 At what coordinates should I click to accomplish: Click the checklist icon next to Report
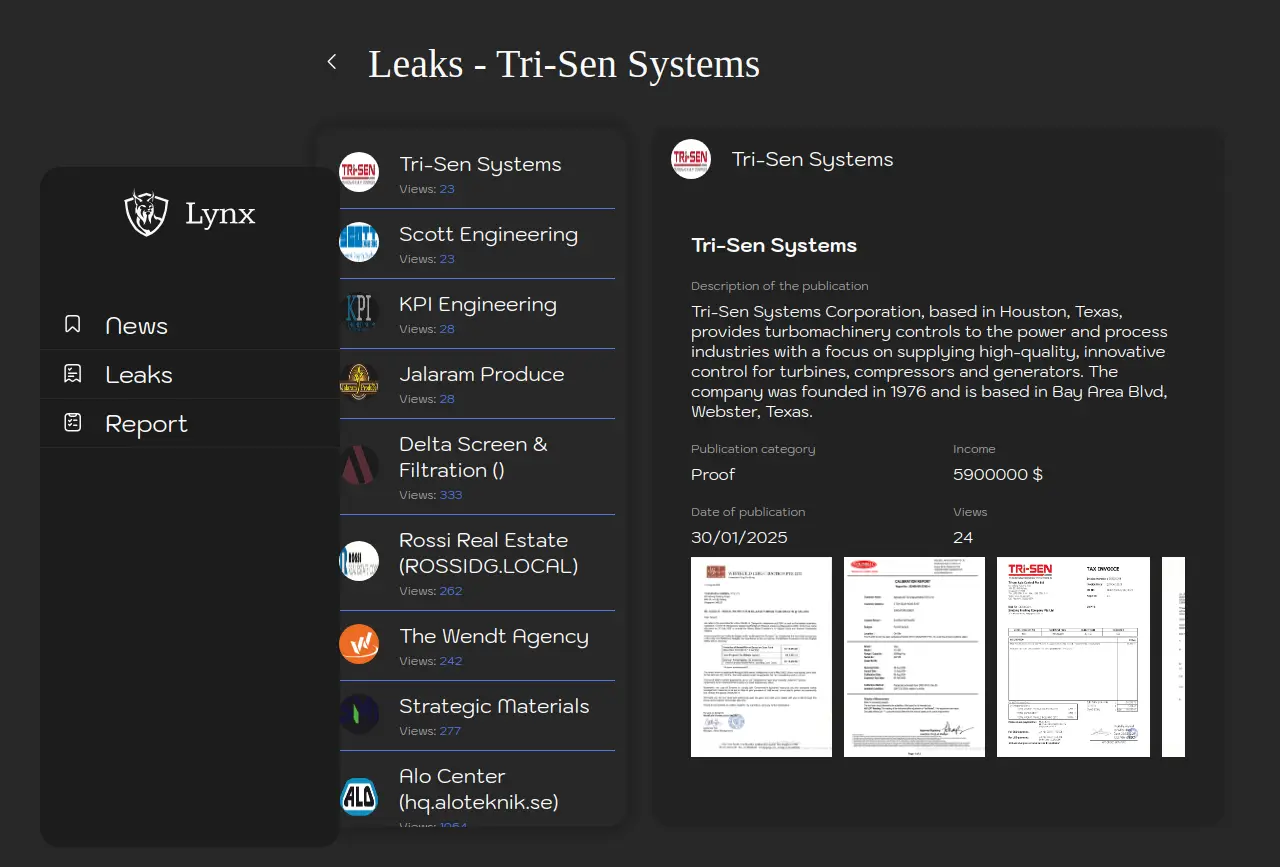(72, 423)
